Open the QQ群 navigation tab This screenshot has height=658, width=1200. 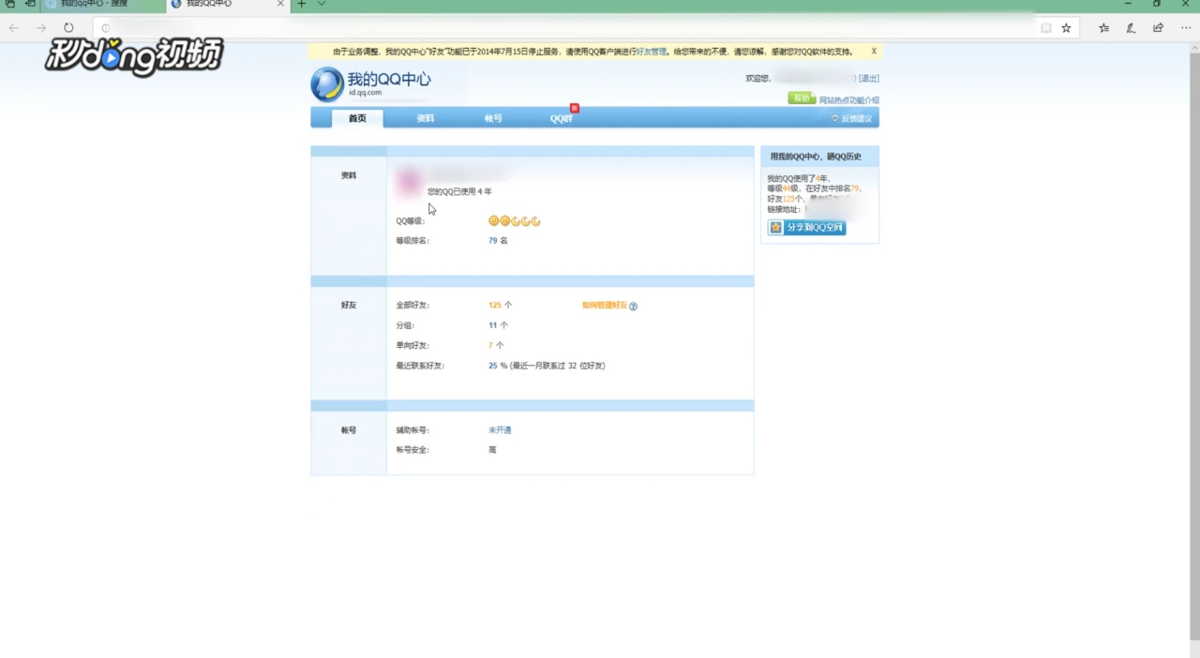tap(562, 119)
